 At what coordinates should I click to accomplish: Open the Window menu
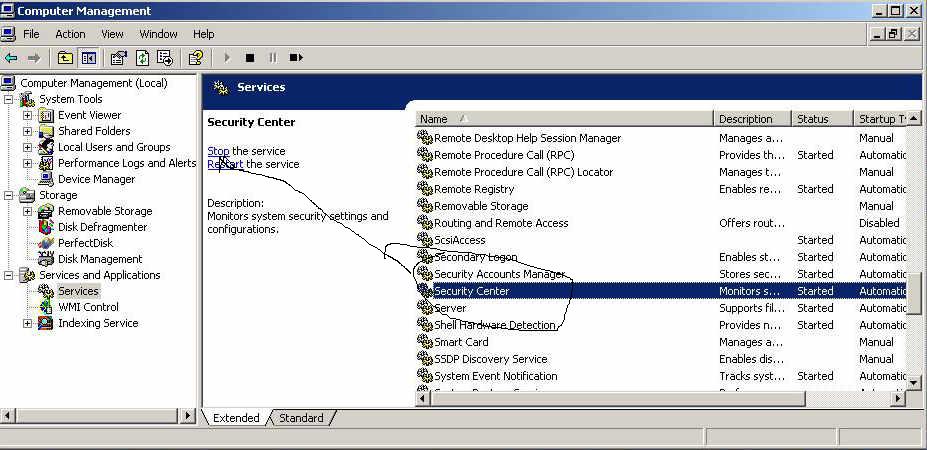[158, 34]
